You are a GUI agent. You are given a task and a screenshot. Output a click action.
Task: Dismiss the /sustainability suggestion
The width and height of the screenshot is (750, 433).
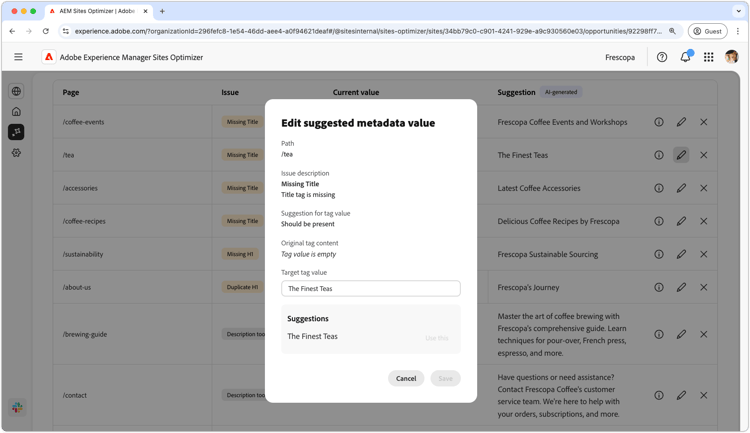point(704,254)
